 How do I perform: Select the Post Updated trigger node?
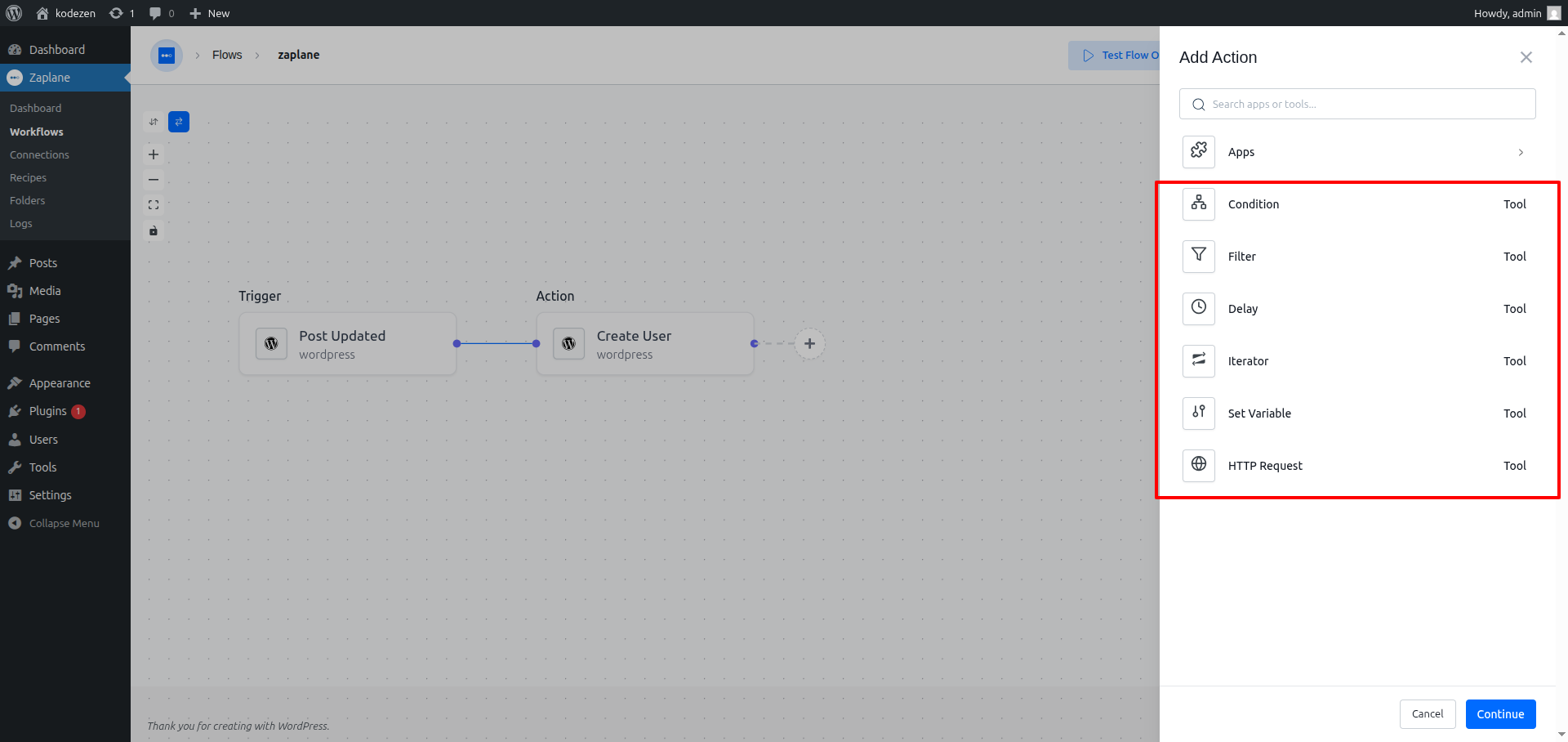347,344
